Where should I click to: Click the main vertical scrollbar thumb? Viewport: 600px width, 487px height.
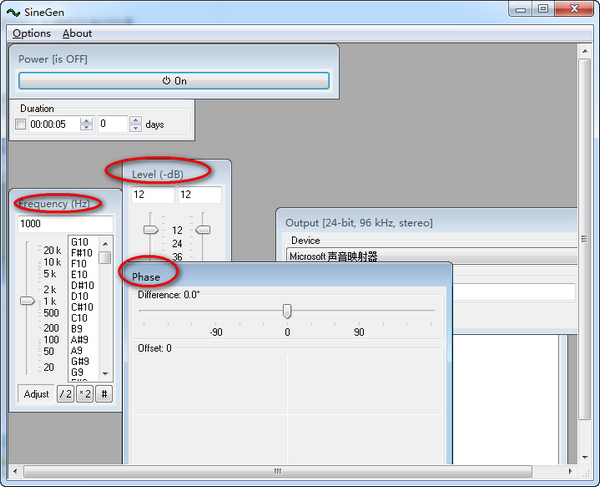[584, 239]
